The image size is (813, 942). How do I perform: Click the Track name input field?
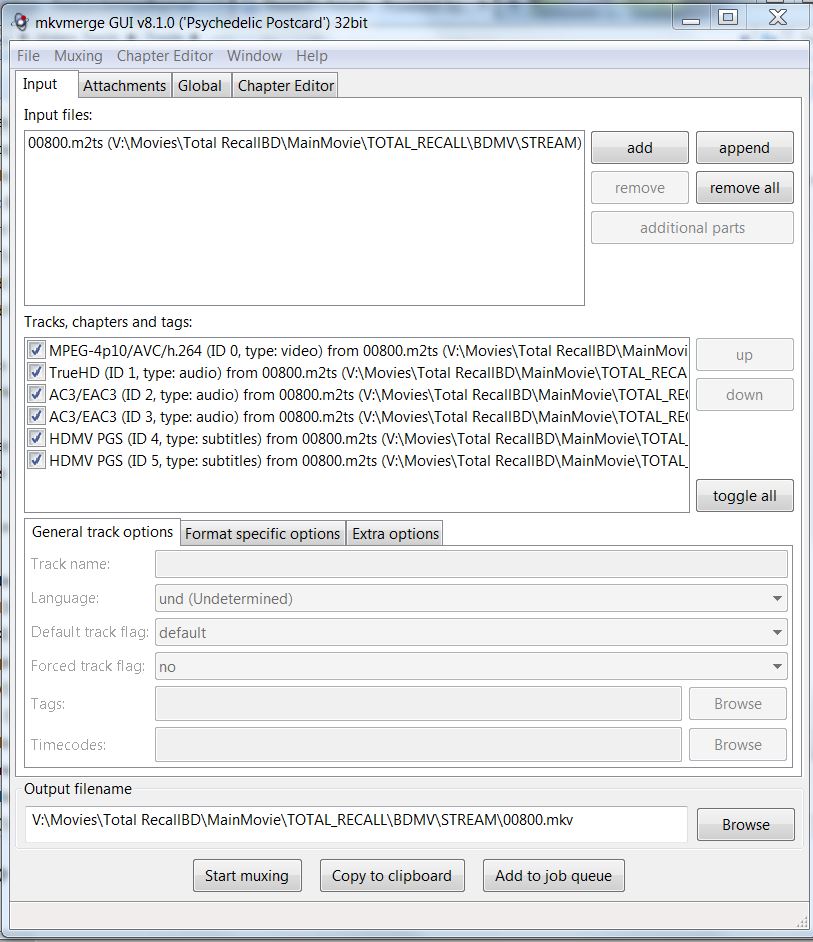click(471, 564)
